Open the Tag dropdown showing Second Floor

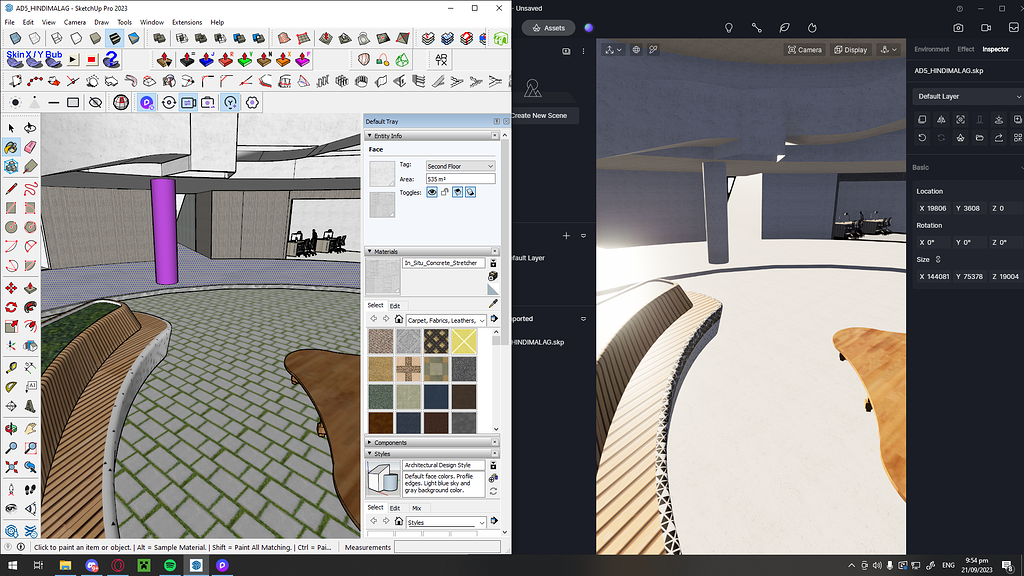click(x=460, y=166)
